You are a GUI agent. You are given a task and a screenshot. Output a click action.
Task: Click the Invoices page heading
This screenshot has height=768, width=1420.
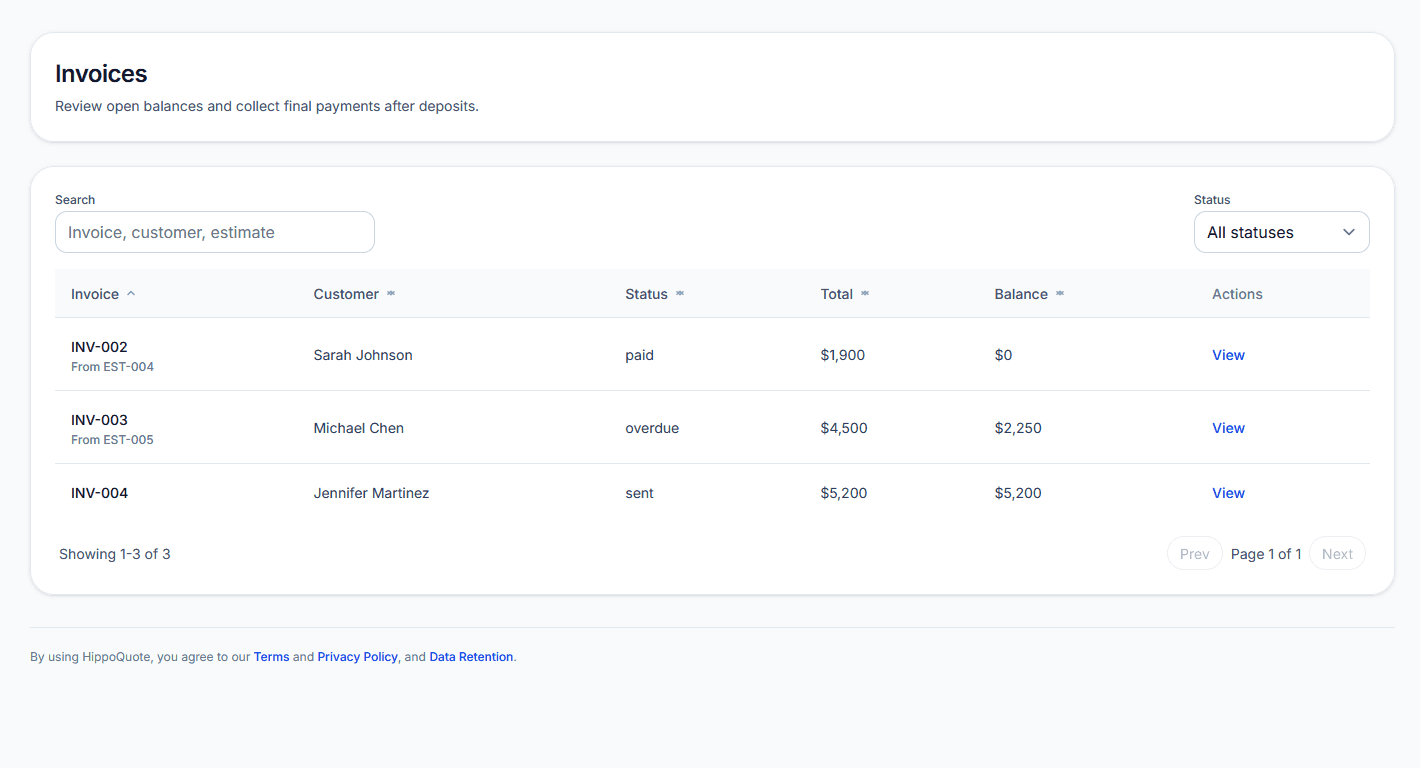tap(101, 74)
